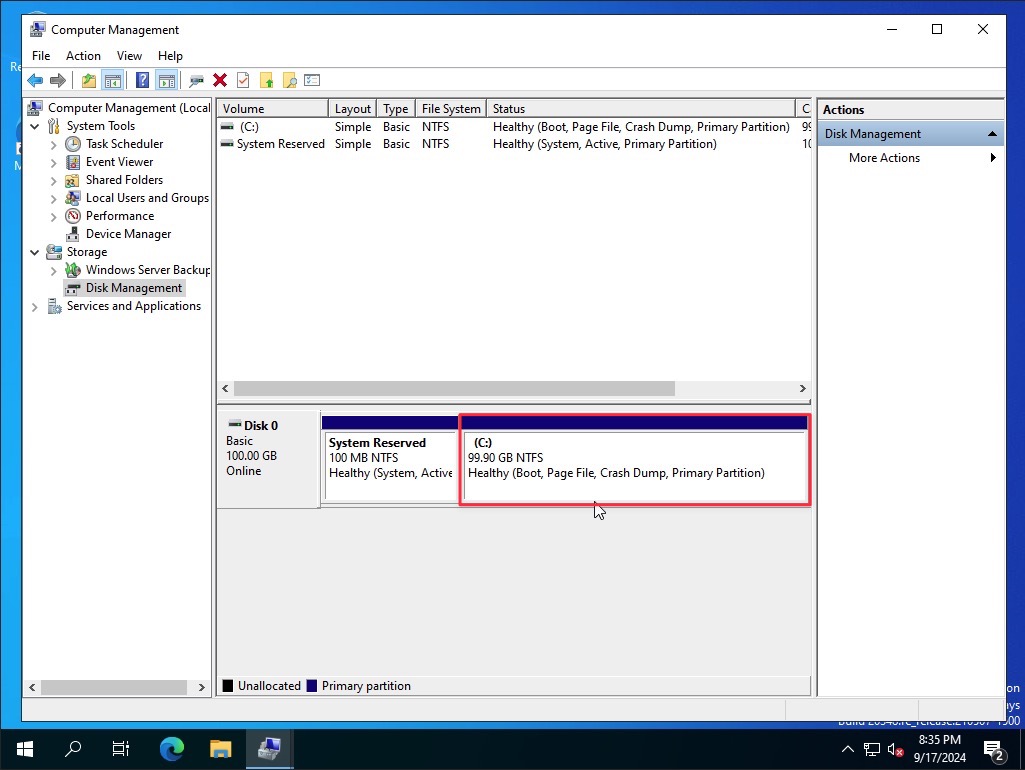The height and width of the screenshot is (770, 1025).
Task: Click the folder with magnifier toolbar icon
Action: (290, 80)
